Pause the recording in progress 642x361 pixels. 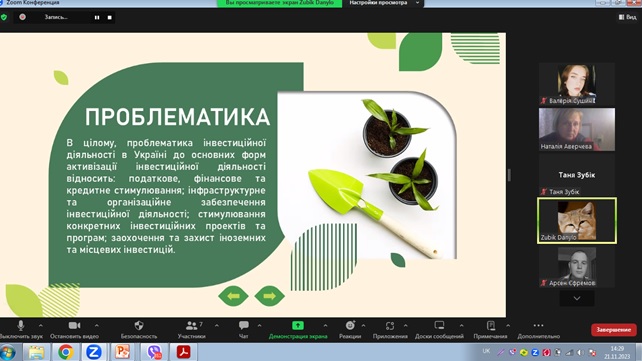[97, 17]
